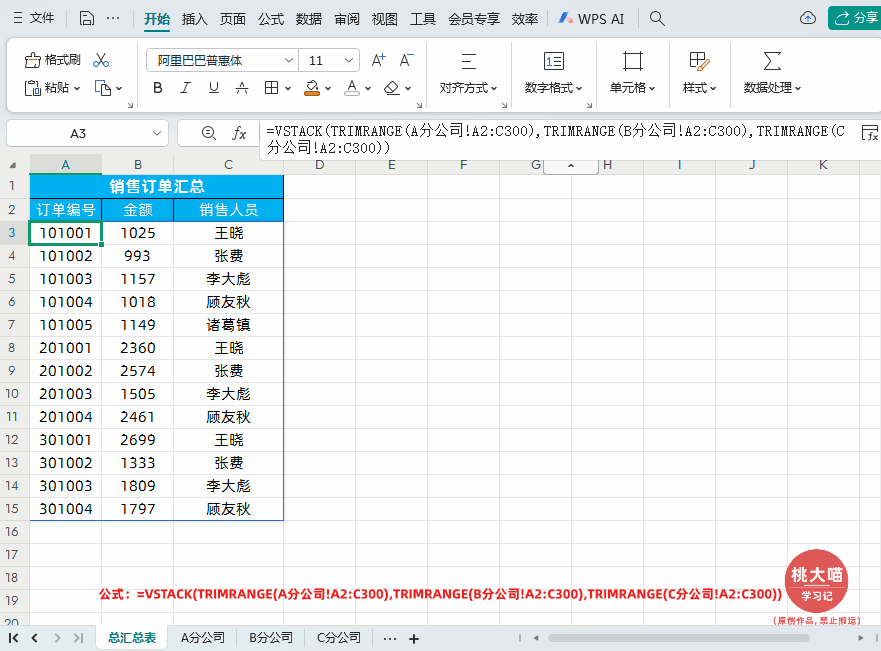This screenshot has width=881, height=651.
Task: Click the scissors cut icon
Action: click(101, 60)
